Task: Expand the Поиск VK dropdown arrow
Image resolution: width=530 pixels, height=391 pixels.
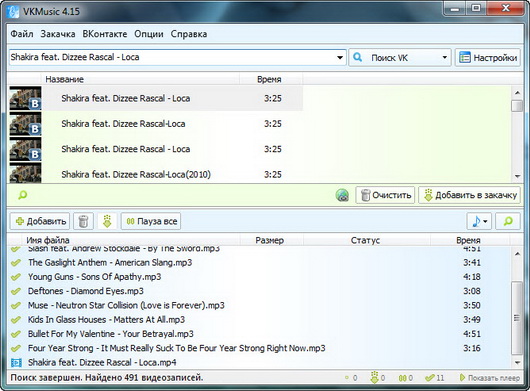Action: (445, 57)
